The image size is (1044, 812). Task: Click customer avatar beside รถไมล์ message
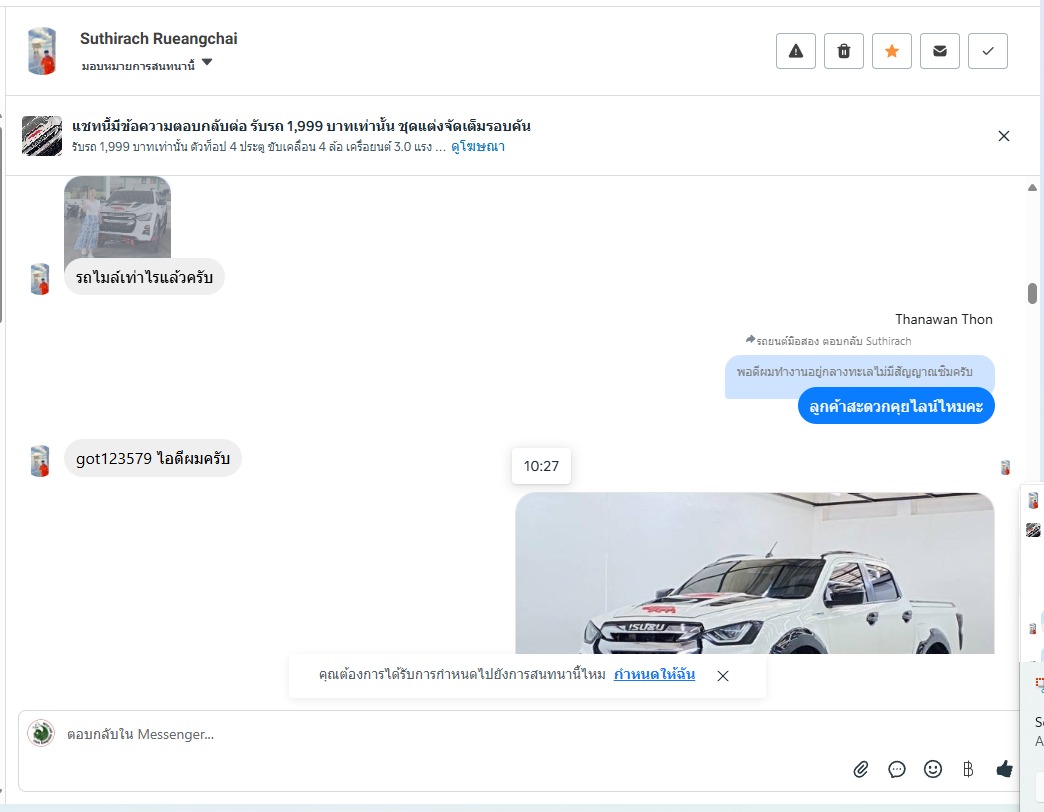pyautogui.click(x=40, y=279)
